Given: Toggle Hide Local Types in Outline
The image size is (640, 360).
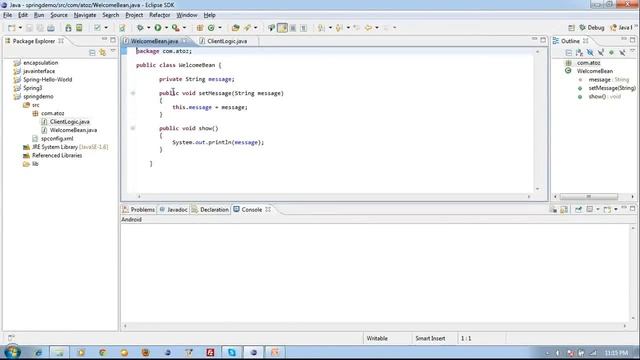Looking at the screenshot, I should pos(622,53).
